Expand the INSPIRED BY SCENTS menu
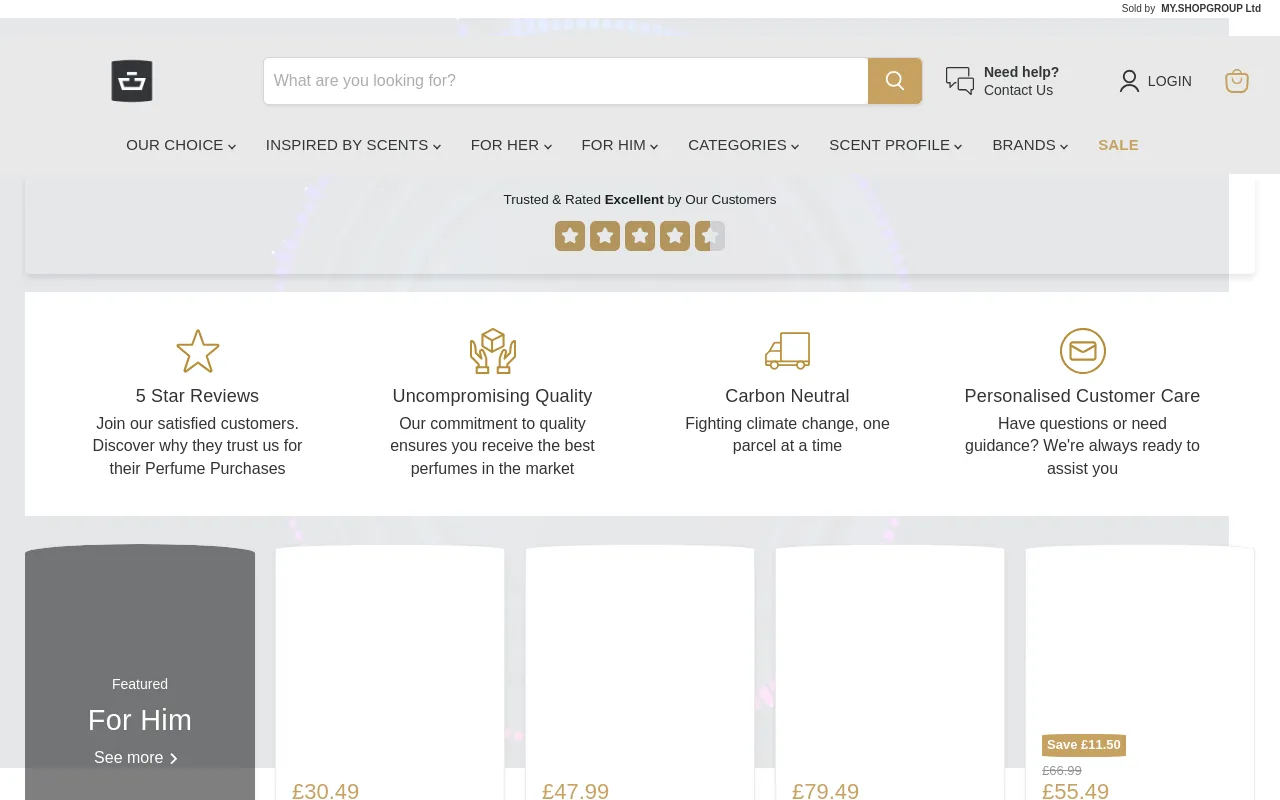The image size is (1280, 800). pos(353,145)
